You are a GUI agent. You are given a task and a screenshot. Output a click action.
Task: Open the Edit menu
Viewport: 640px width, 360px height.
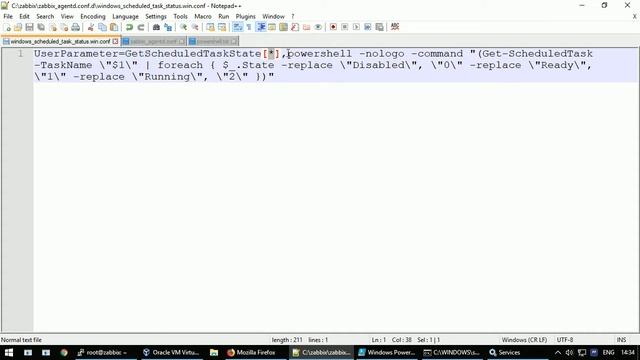coord(24,16)
